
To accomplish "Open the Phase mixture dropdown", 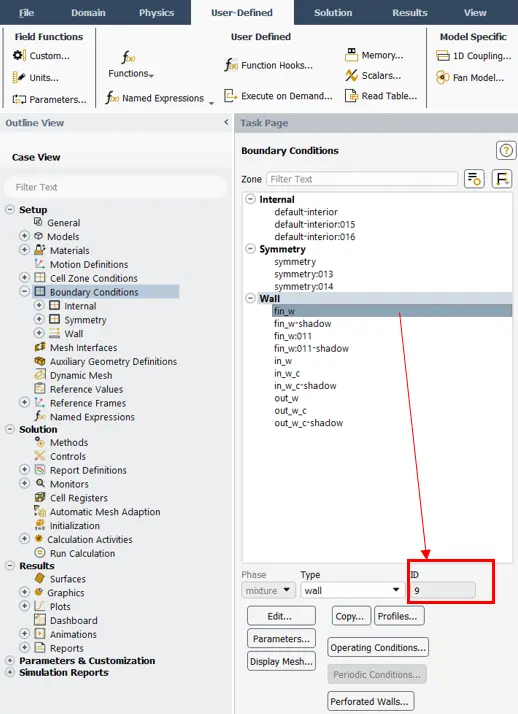I will tap(268, 590).
